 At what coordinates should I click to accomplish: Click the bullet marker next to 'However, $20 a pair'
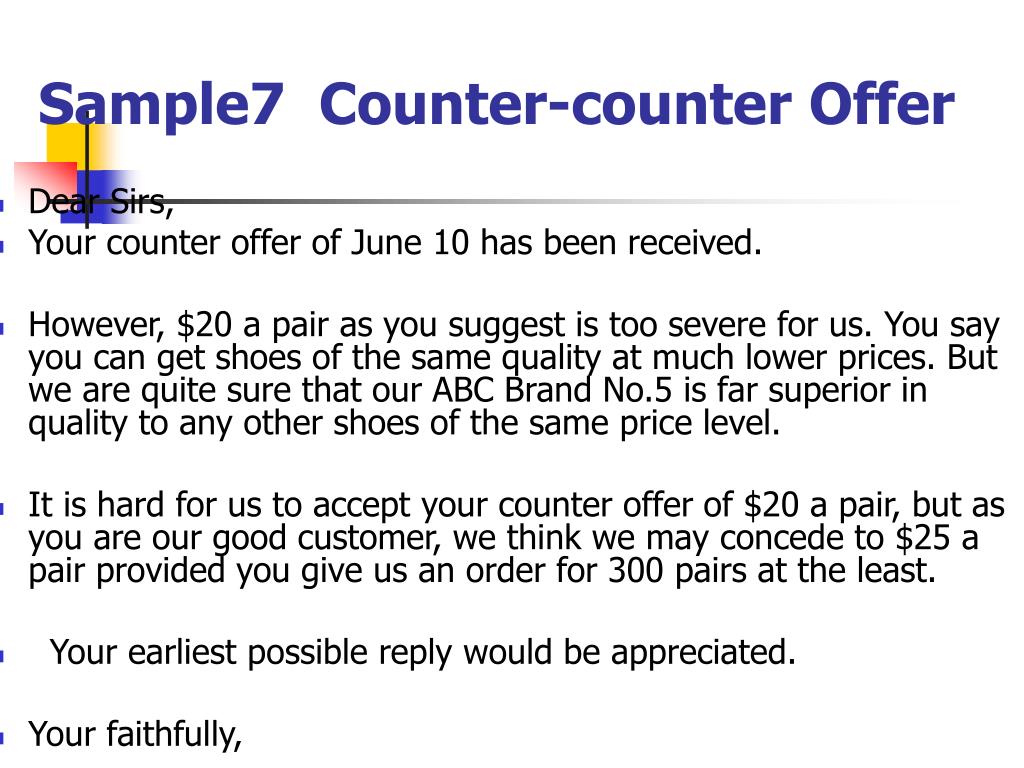coord(3,328)
